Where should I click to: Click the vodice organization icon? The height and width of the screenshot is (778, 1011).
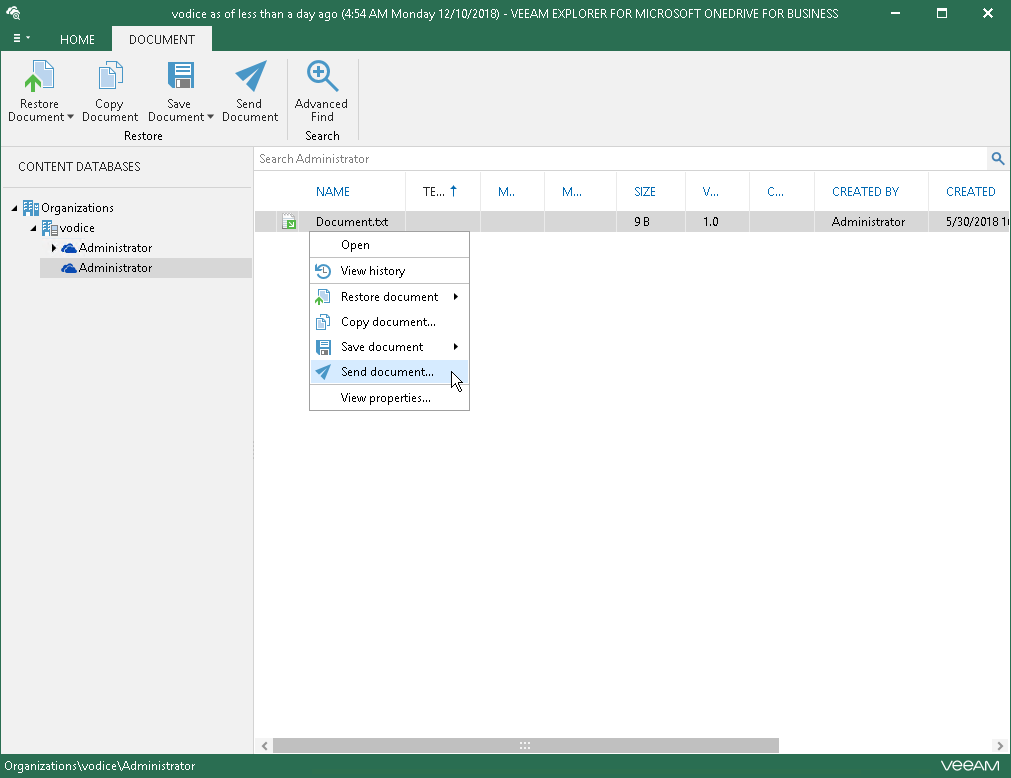(50, 228)
